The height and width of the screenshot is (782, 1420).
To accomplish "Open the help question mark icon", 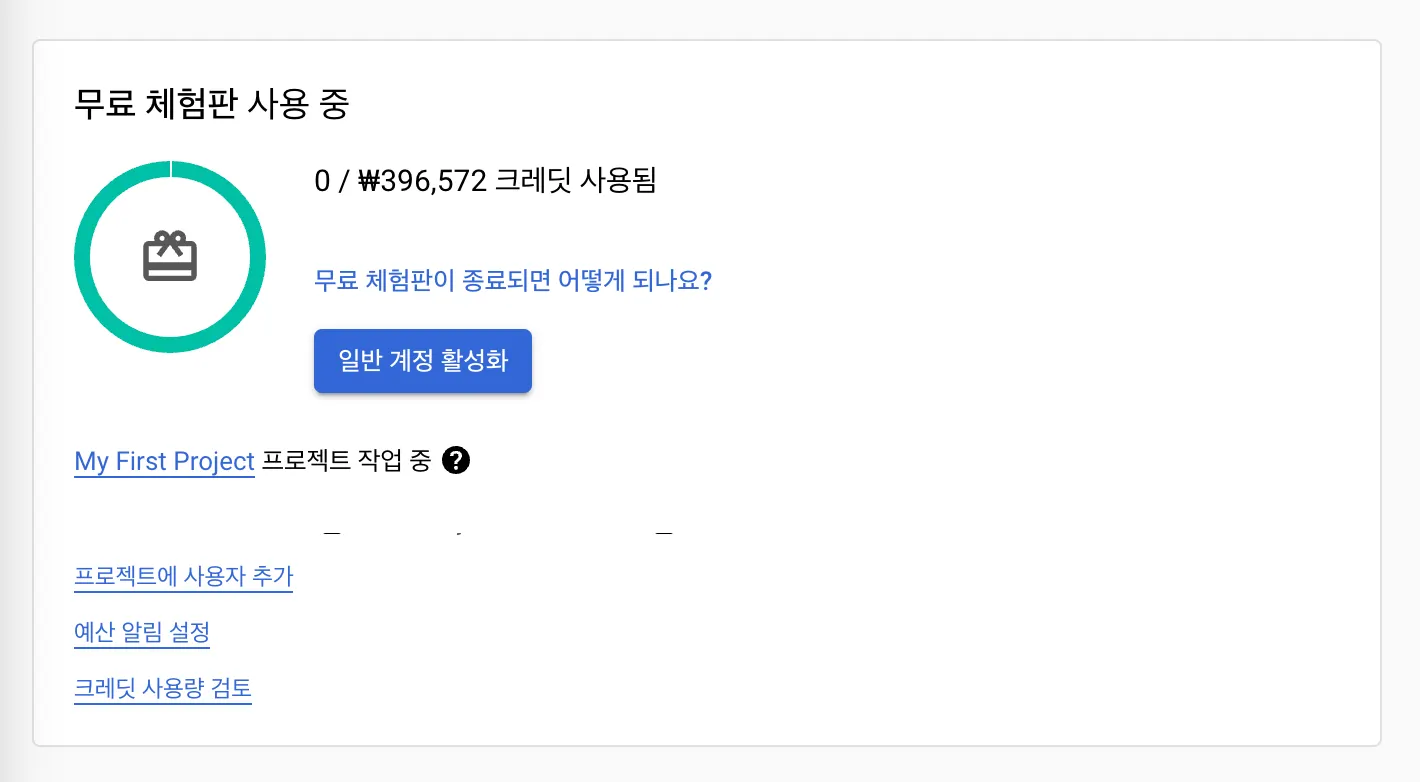I will click(x=455, y=461).
